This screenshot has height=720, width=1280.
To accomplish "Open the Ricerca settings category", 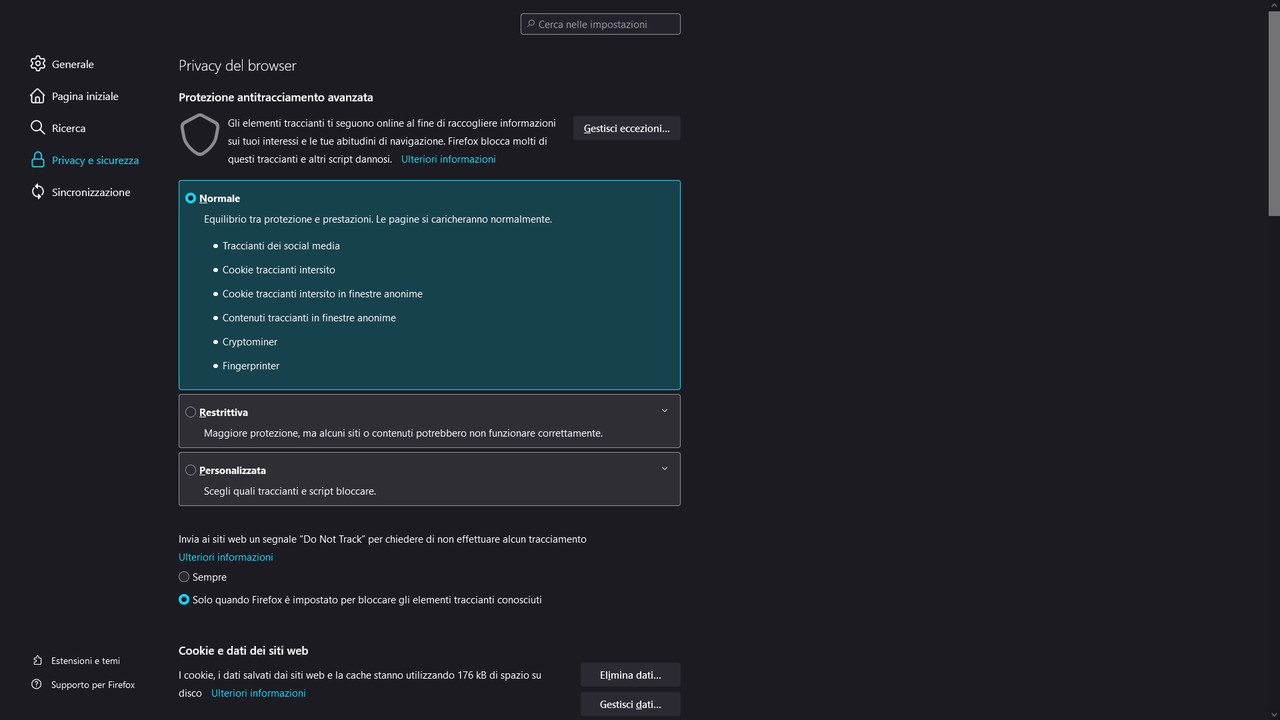I will (68, 128).
